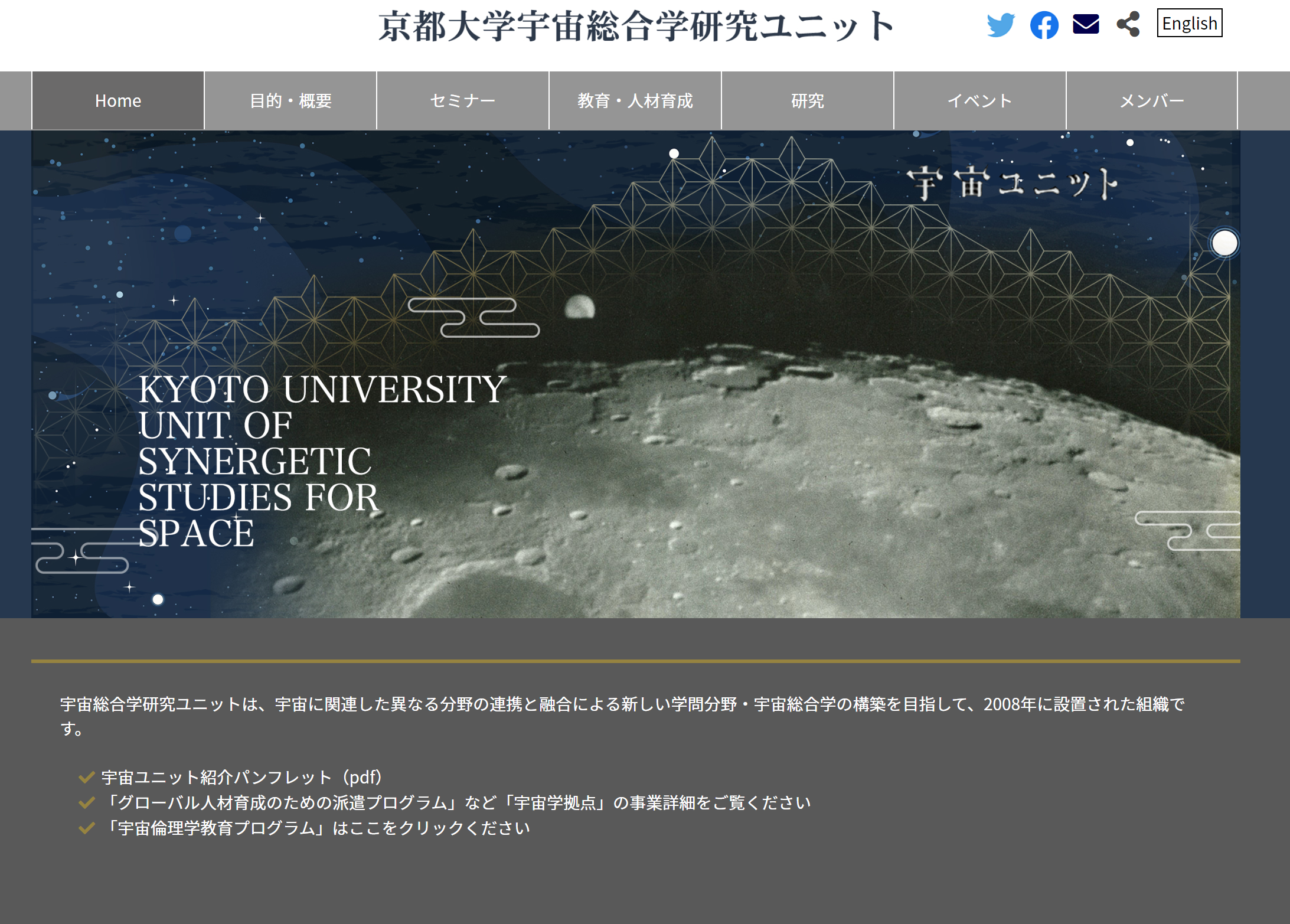Open the イベント navigation item

click(980, 100)
